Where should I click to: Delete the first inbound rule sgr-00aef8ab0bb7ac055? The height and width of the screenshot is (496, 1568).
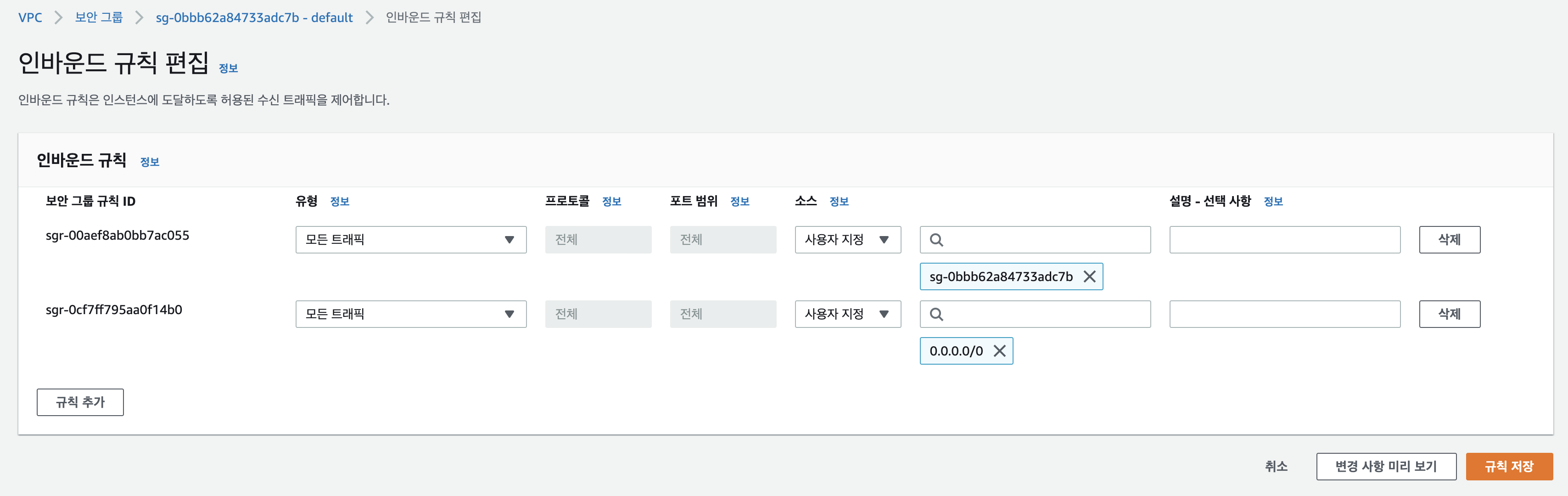click(x=1449, y=240)
